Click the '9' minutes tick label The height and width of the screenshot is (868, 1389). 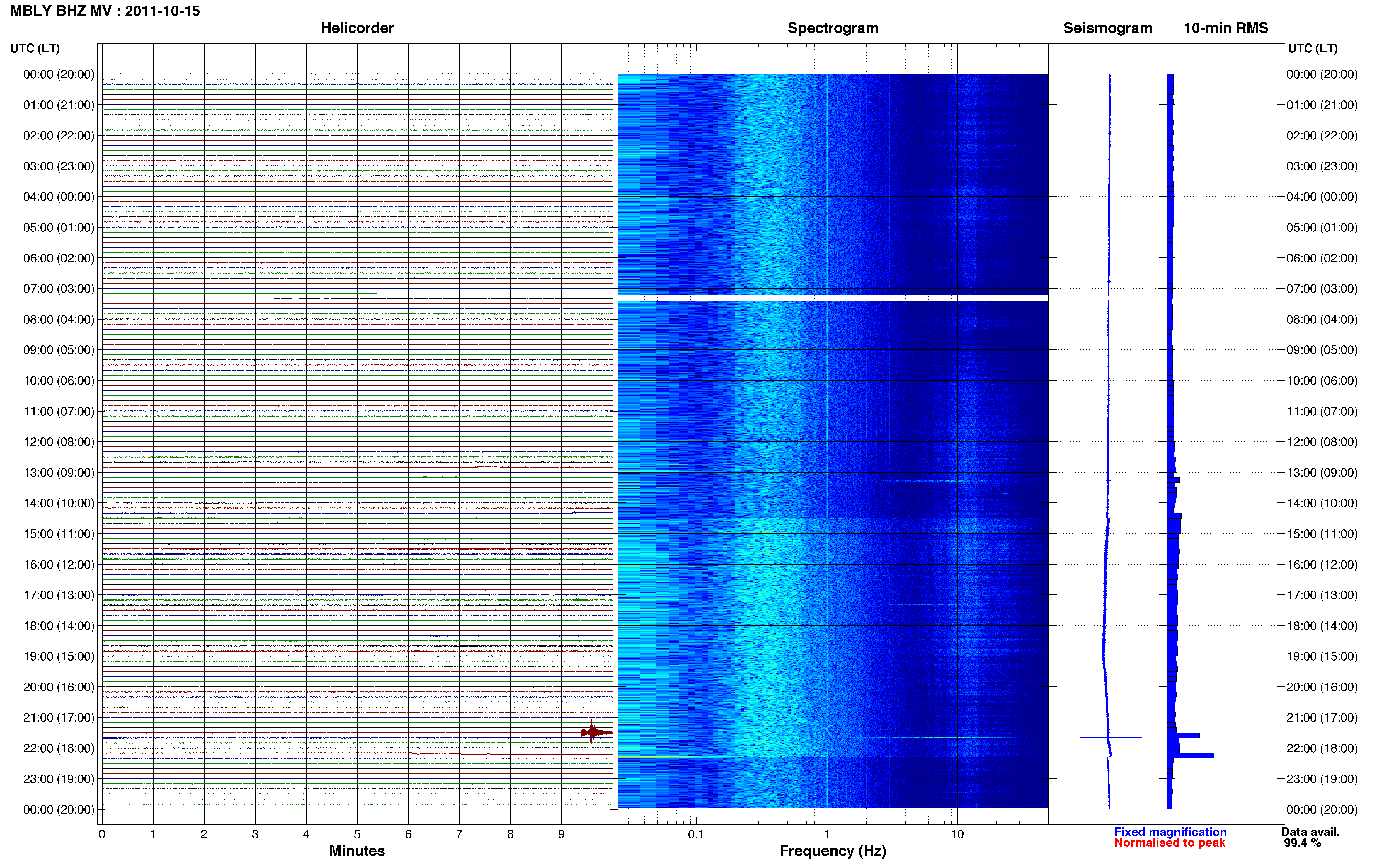pyautogui.click(x=561, y=834)
